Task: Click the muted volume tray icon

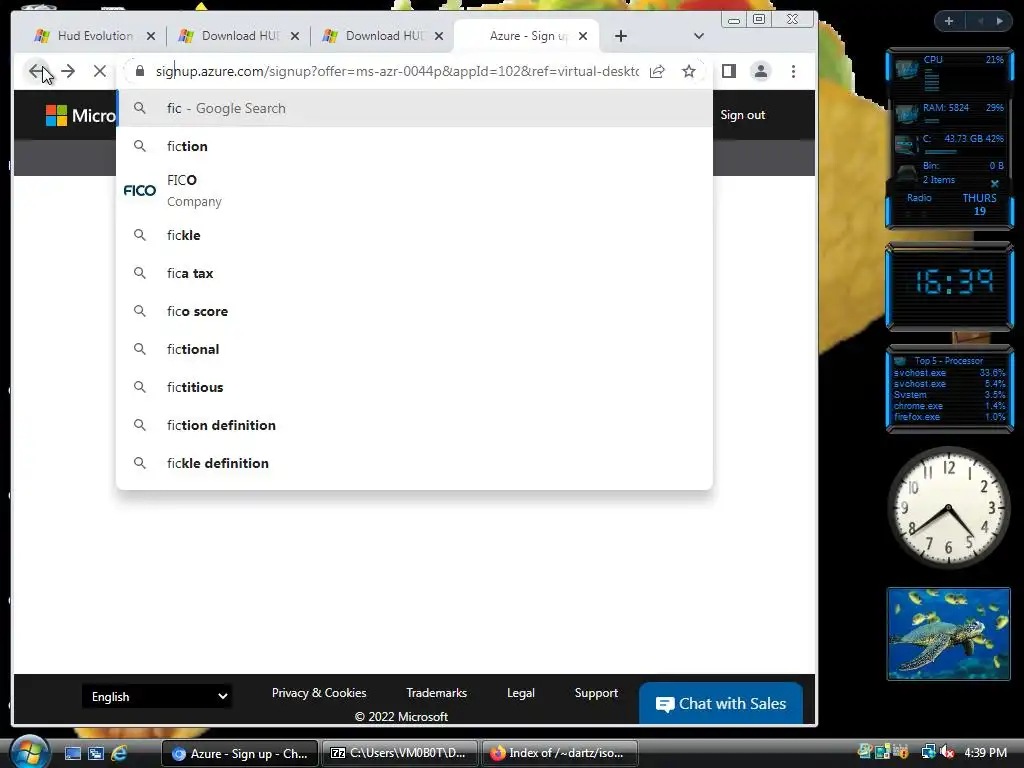Action: click(x=946, y=752)
